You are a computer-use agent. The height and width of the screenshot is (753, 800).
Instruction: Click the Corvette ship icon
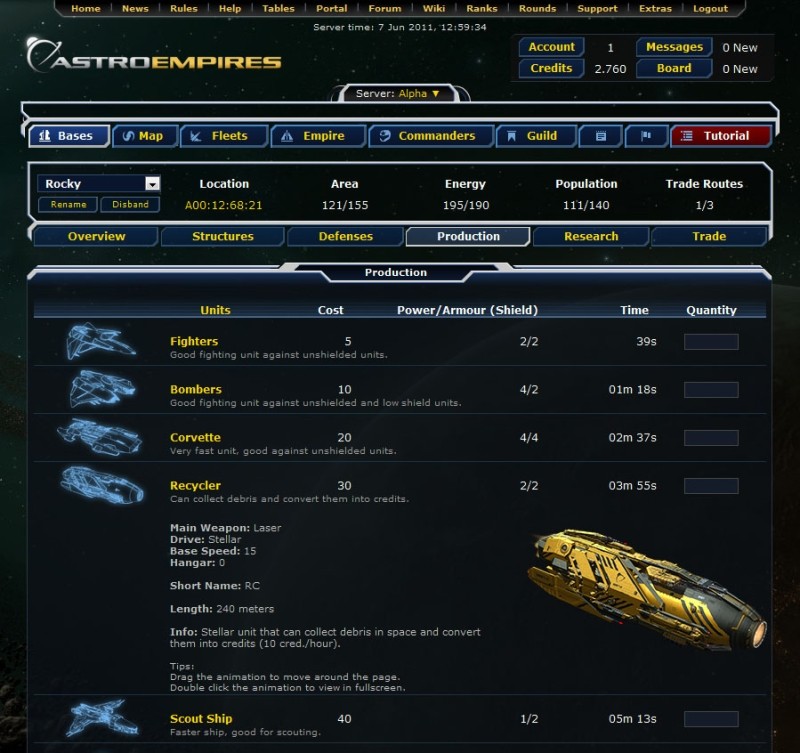coord(99,437)
